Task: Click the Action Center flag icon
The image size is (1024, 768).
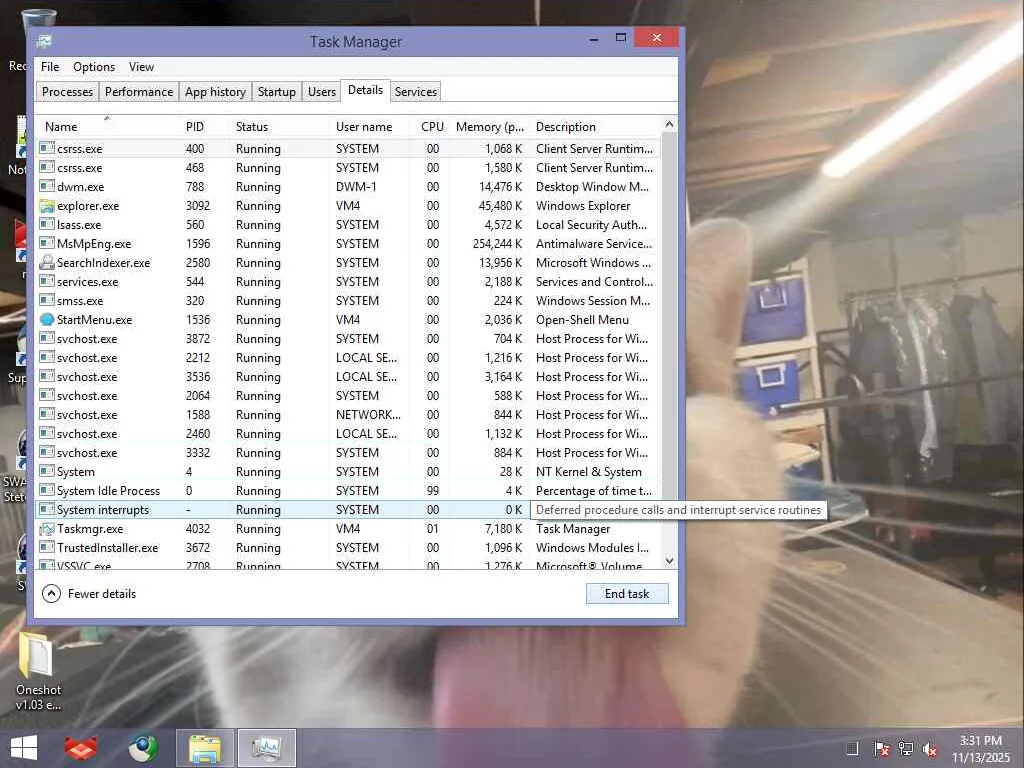Action: [881, 749]
